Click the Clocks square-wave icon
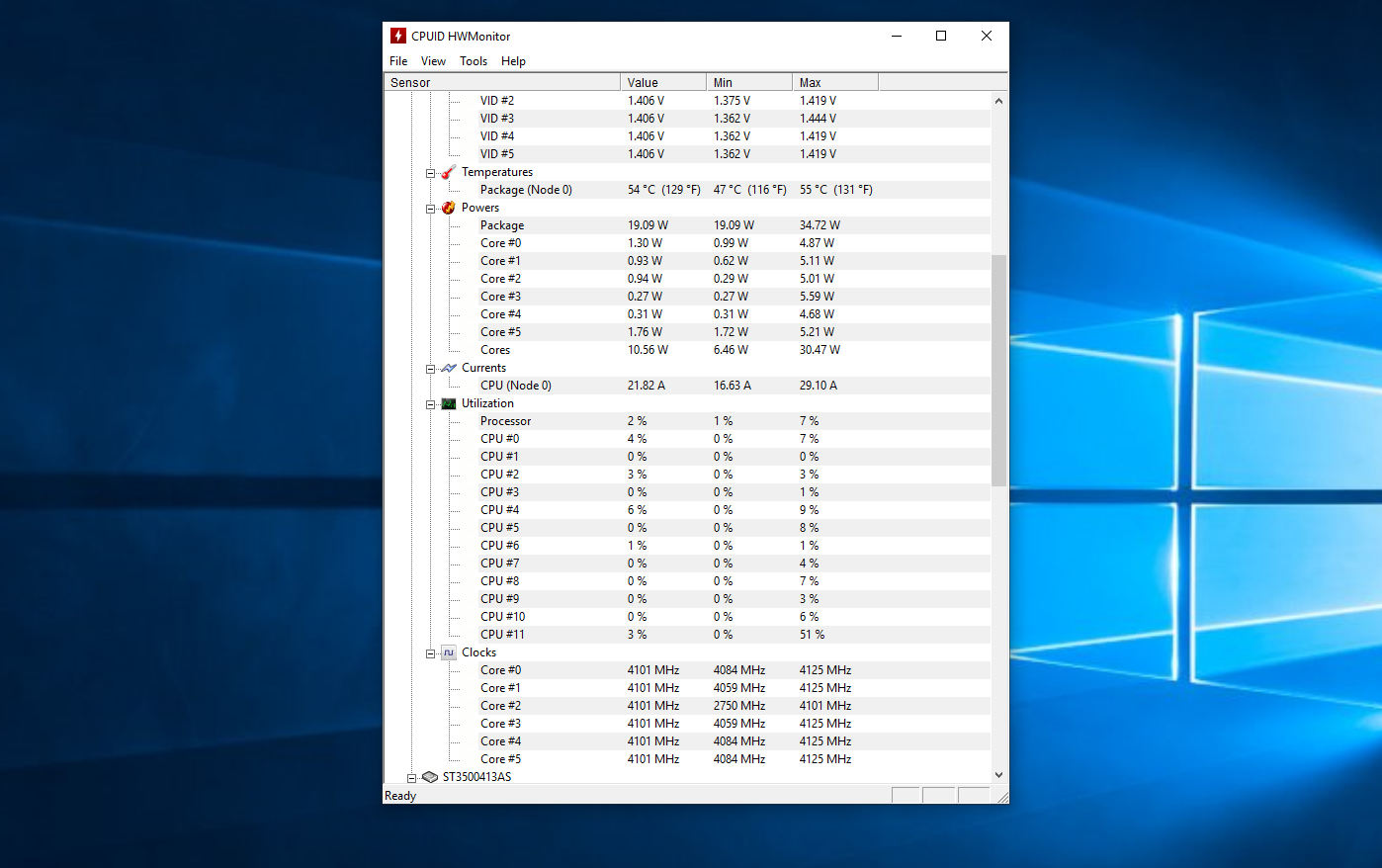Viewport: 1382px width, 868px height. click(449, 652)
